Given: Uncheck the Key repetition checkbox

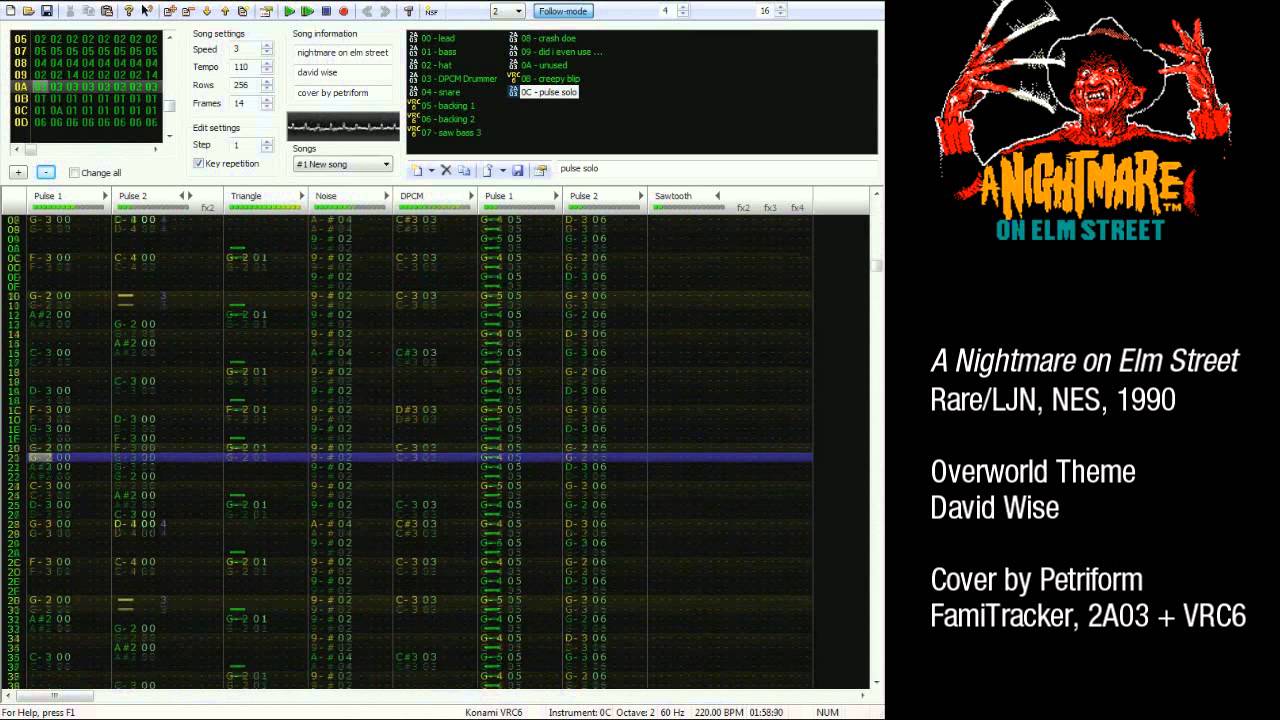Looking at the screenshot, I should 199,163.
